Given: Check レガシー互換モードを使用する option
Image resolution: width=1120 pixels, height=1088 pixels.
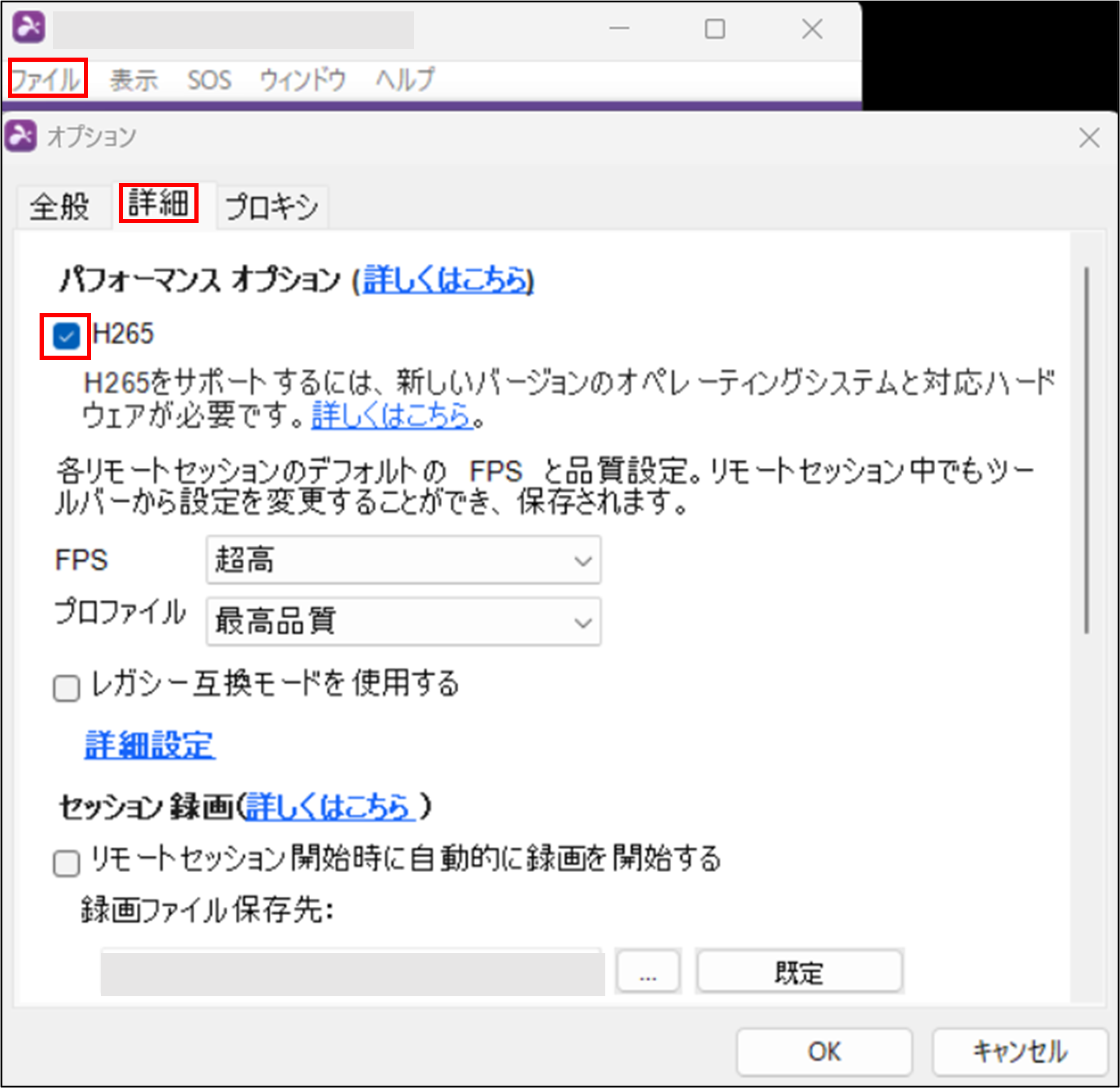Looking at the screenshot, I should (x=66, y=689).
